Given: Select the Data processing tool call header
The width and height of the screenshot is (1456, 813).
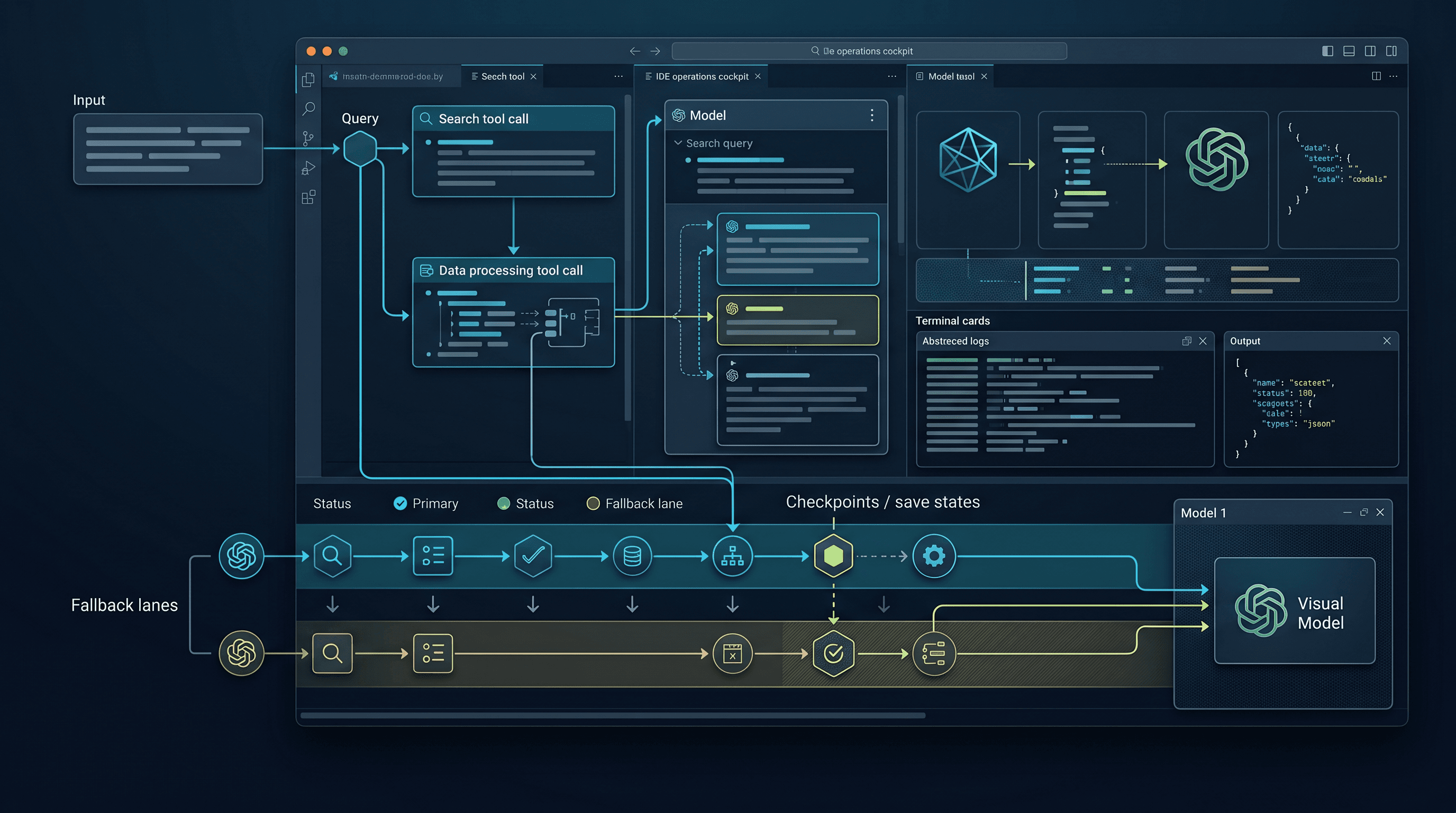Looking at the screenshot, I should point(513,270).
